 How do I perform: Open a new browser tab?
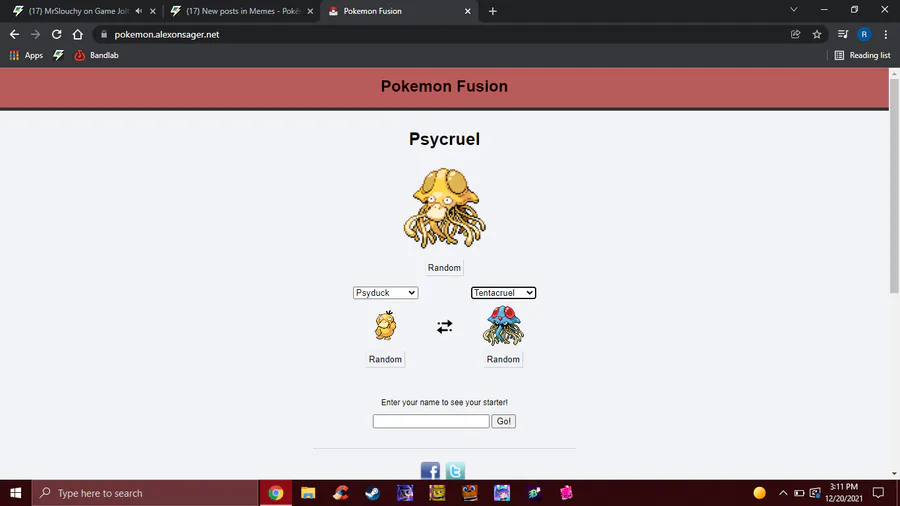click(492, 11)
